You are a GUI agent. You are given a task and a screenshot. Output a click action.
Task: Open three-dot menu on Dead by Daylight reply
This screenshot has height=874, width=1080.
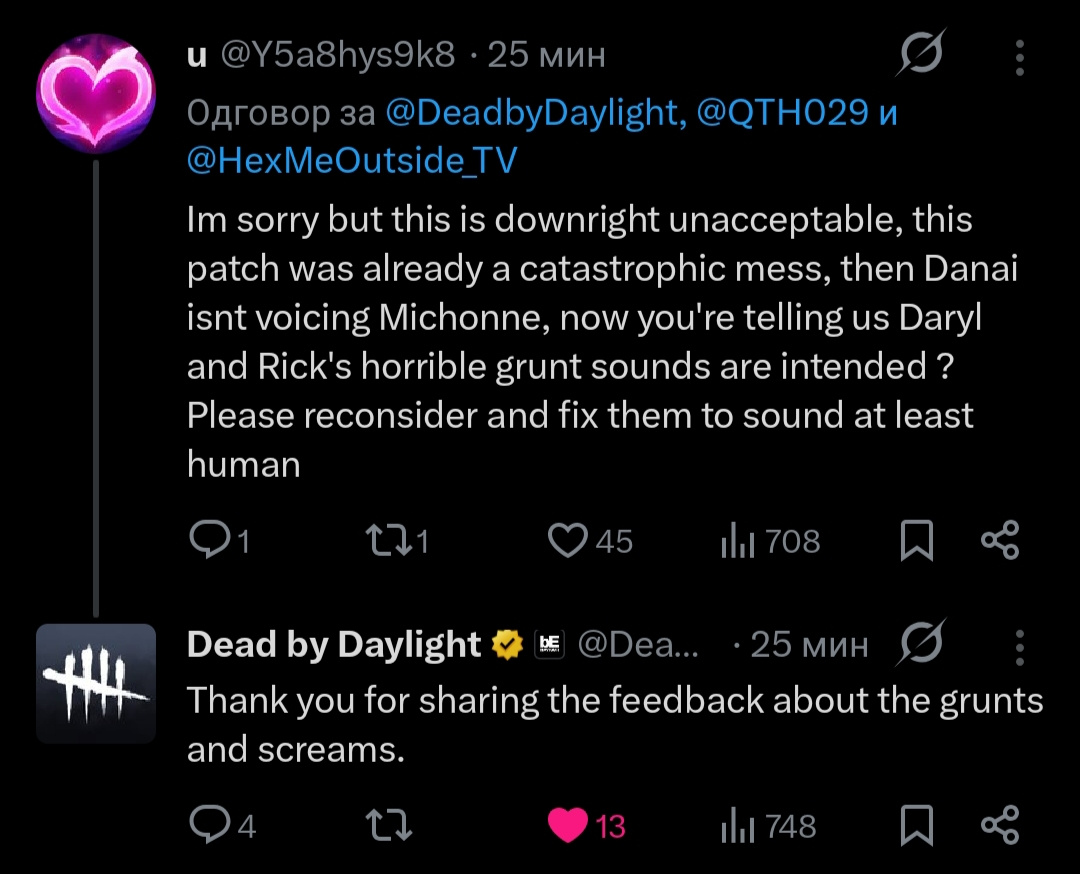tap(1020, 647)
